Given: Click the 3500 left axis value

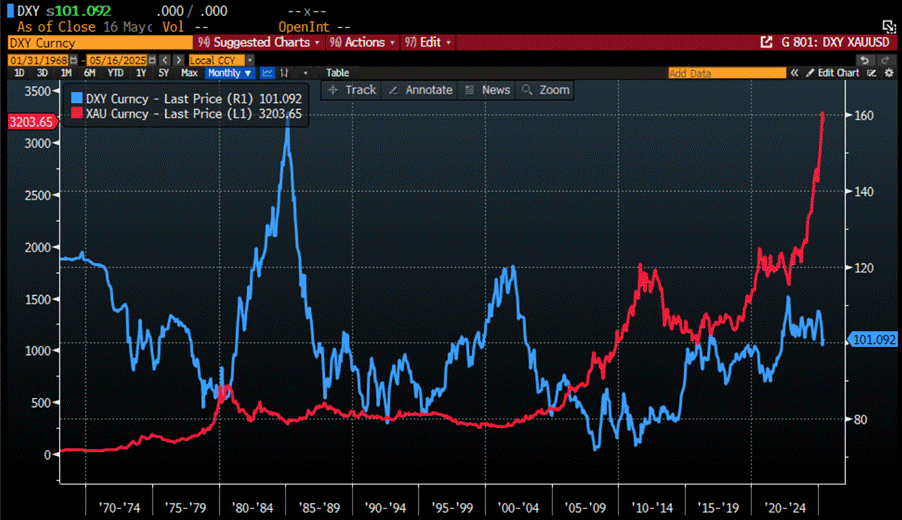Looking at the screenshot, I should pos(38,91).
